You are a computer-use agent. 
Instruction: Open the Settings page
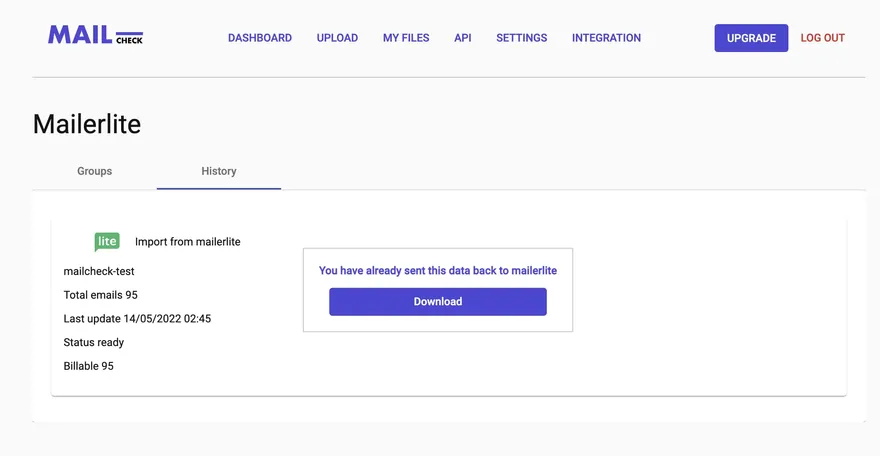(x=521, y=38)
